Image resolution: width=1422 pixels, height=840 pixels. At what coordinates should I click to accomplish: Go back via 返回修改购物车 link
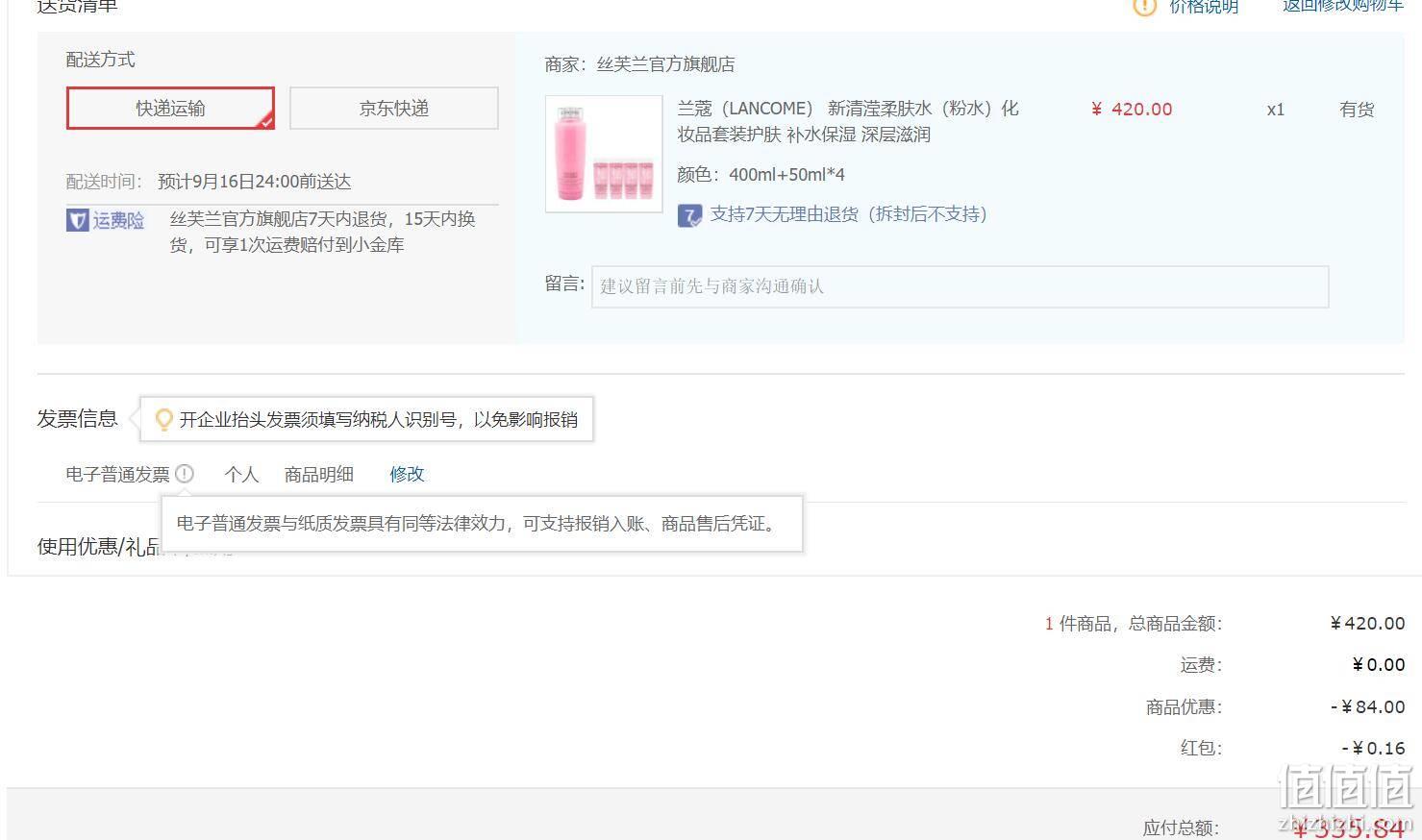pyautogui.click(x=1343, y=7)
